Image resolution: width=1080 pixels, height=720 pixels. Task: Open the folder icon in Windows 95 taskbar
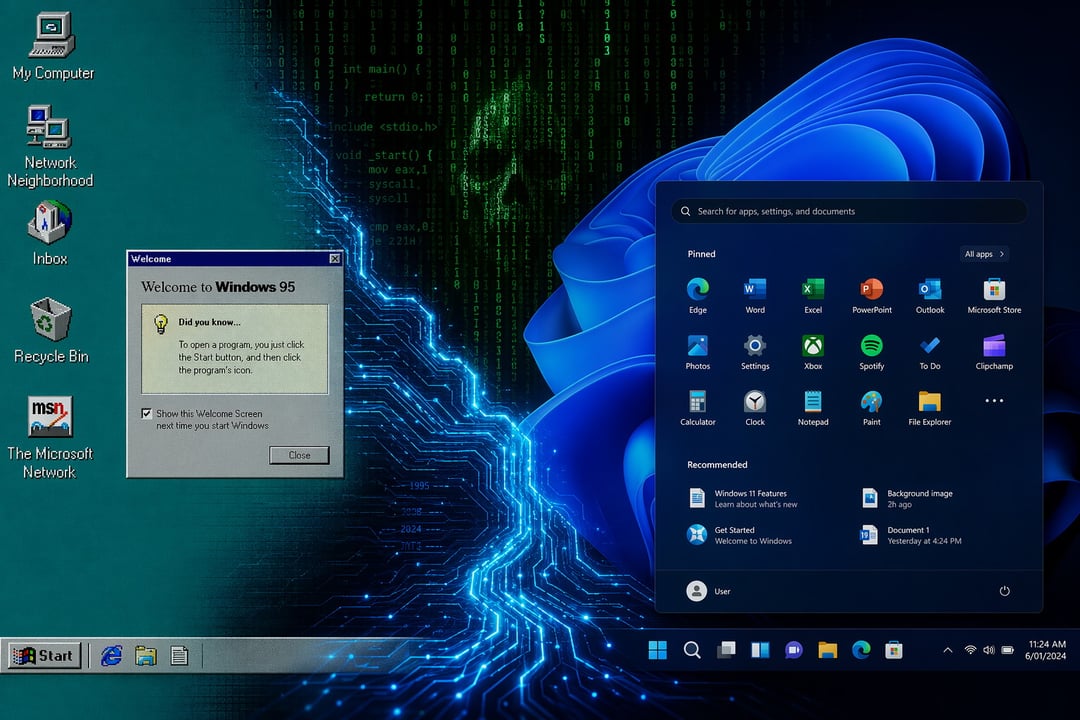click(x=145, y=655)
